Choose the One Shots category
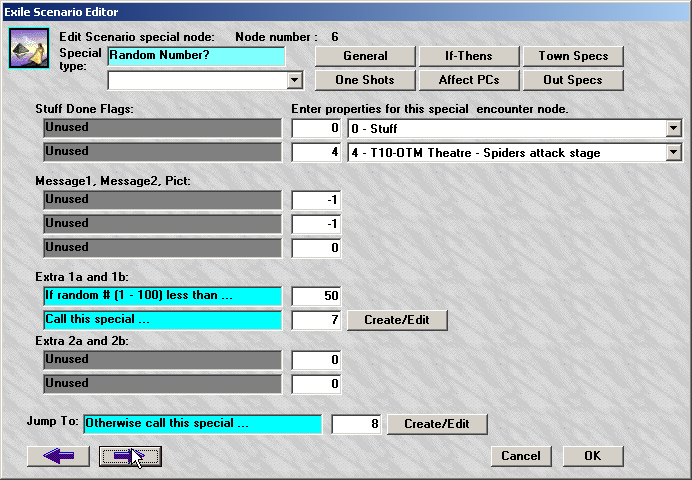692x480 pixels. [x=365, y=80]
